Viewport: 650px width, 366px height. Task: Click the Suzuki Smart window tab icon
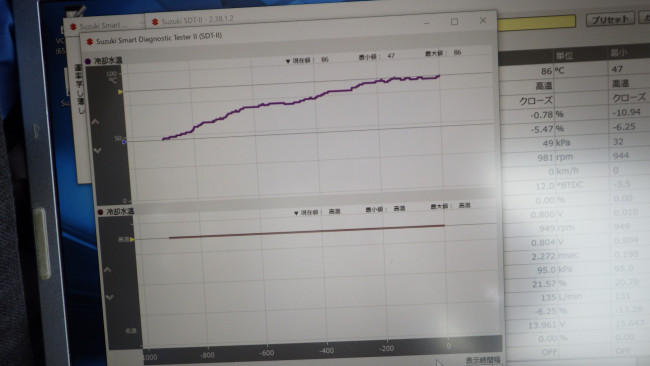pyautogui.click(x=73, y=27)
